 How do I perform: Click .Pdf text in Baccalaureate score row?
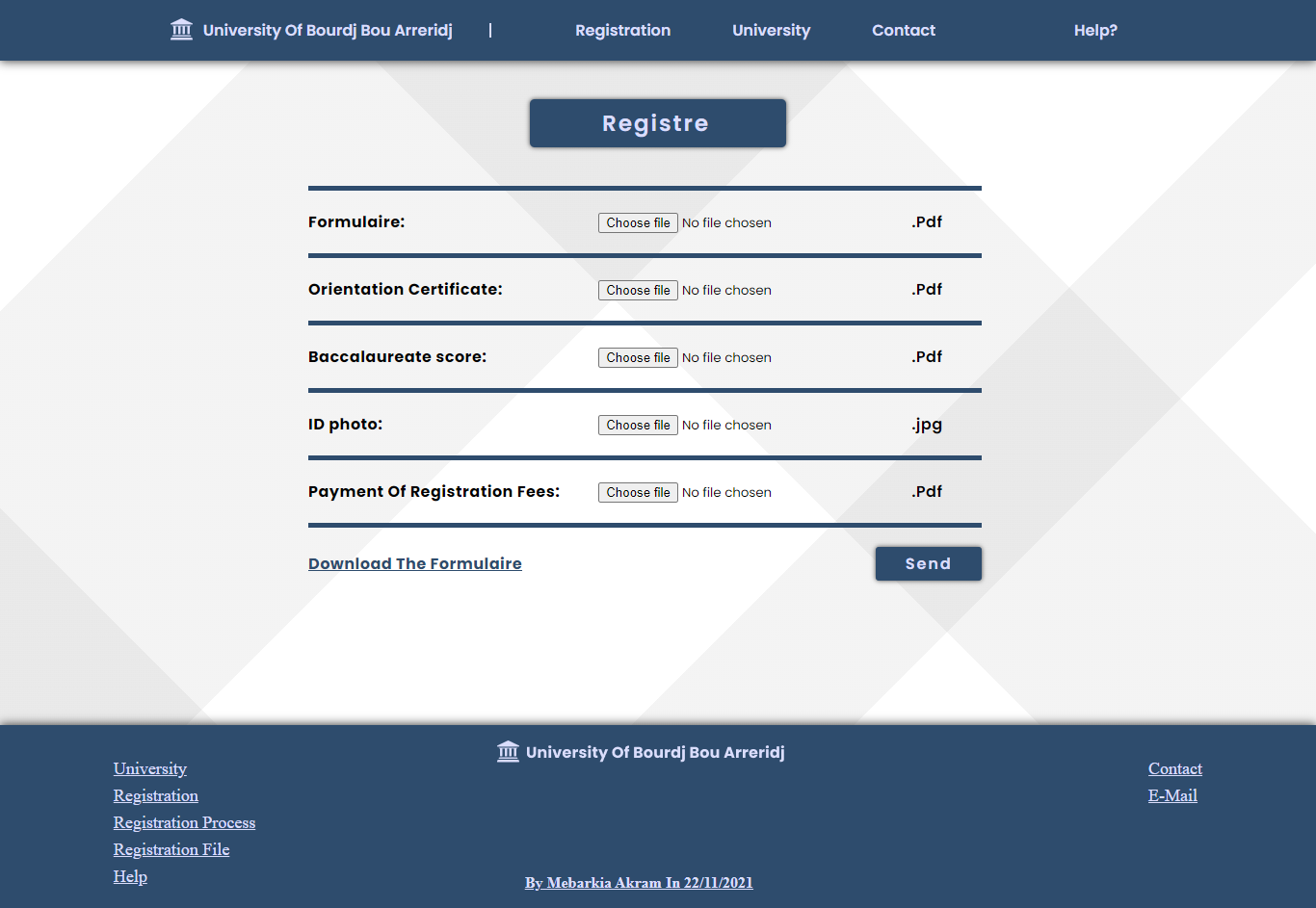(927, 356)
